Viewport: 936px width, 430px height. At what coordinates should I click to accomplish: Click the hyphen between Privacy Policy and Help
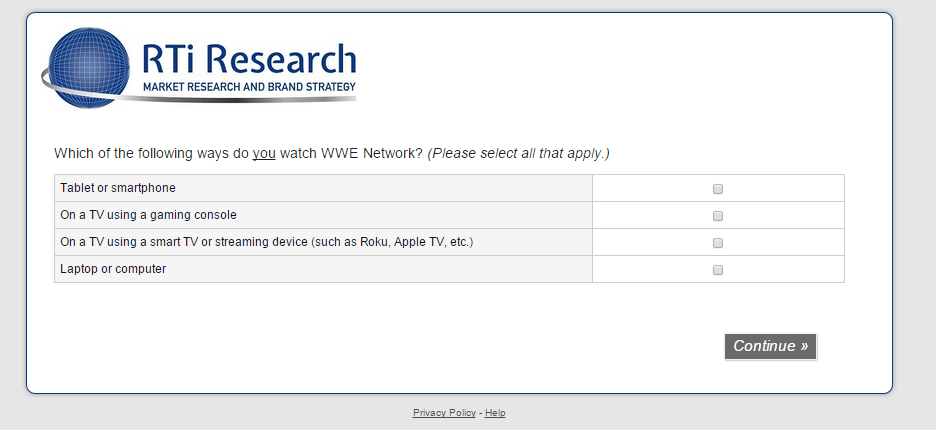point(481,413)
